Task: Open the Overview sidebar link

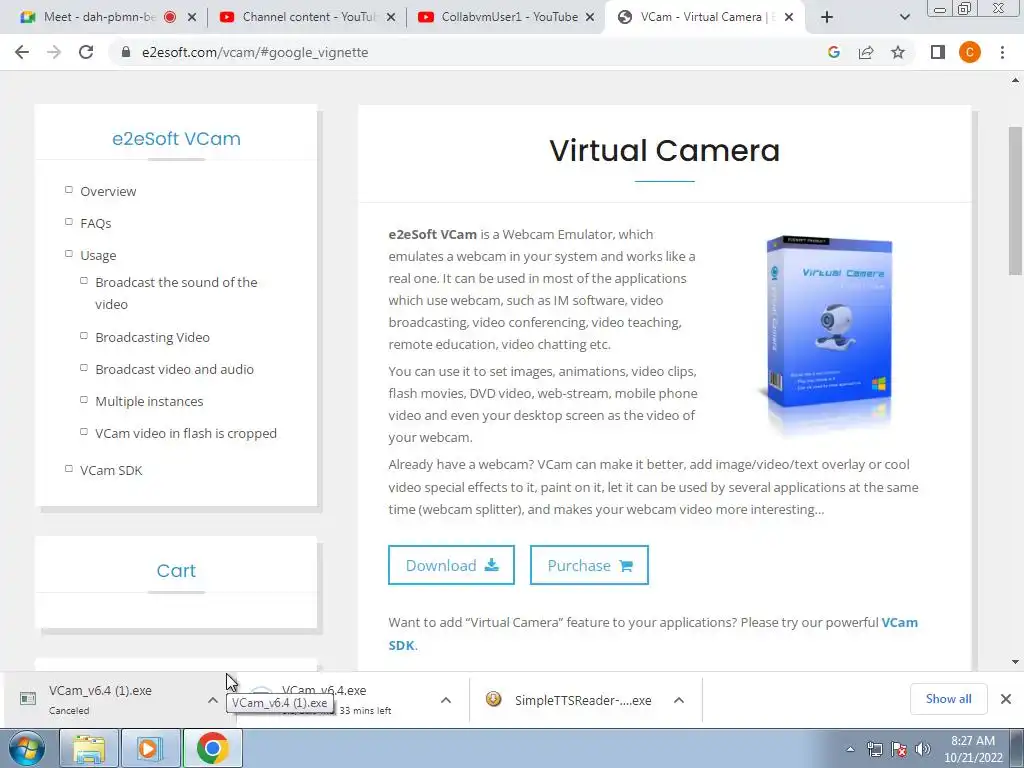Action: coord(108,191)
